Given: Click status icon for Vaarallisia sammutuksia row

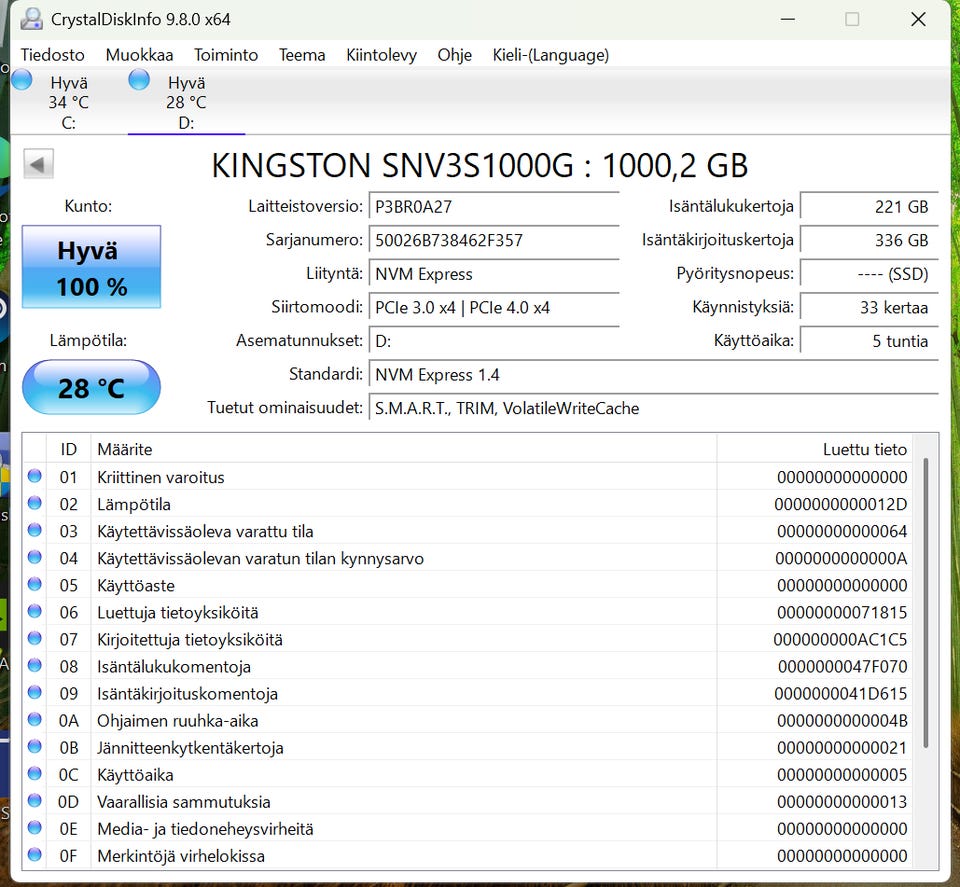Looking at the screenshot, I should click(35, 801).
